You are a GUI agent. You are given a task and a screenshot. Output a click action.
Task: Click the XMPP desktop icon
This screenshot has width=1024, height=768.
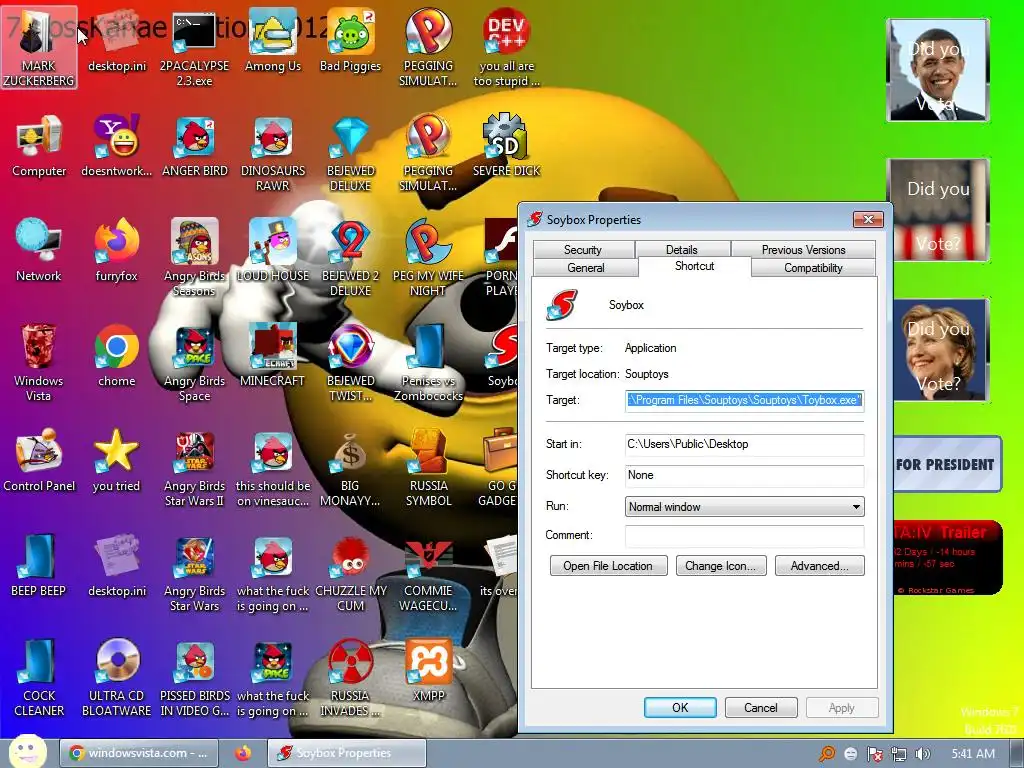428,671
